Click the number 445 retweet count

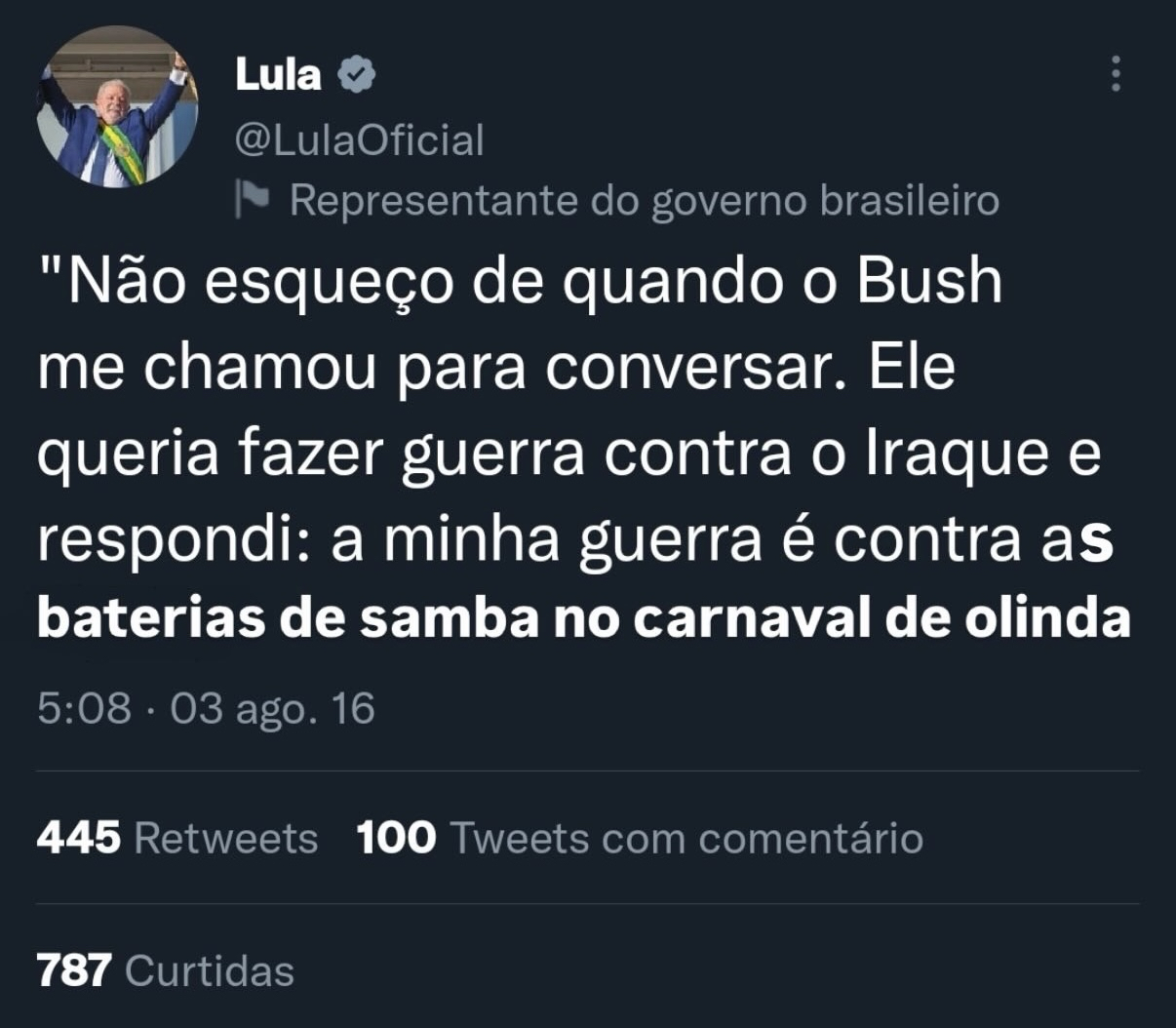(x=79, y=838)
